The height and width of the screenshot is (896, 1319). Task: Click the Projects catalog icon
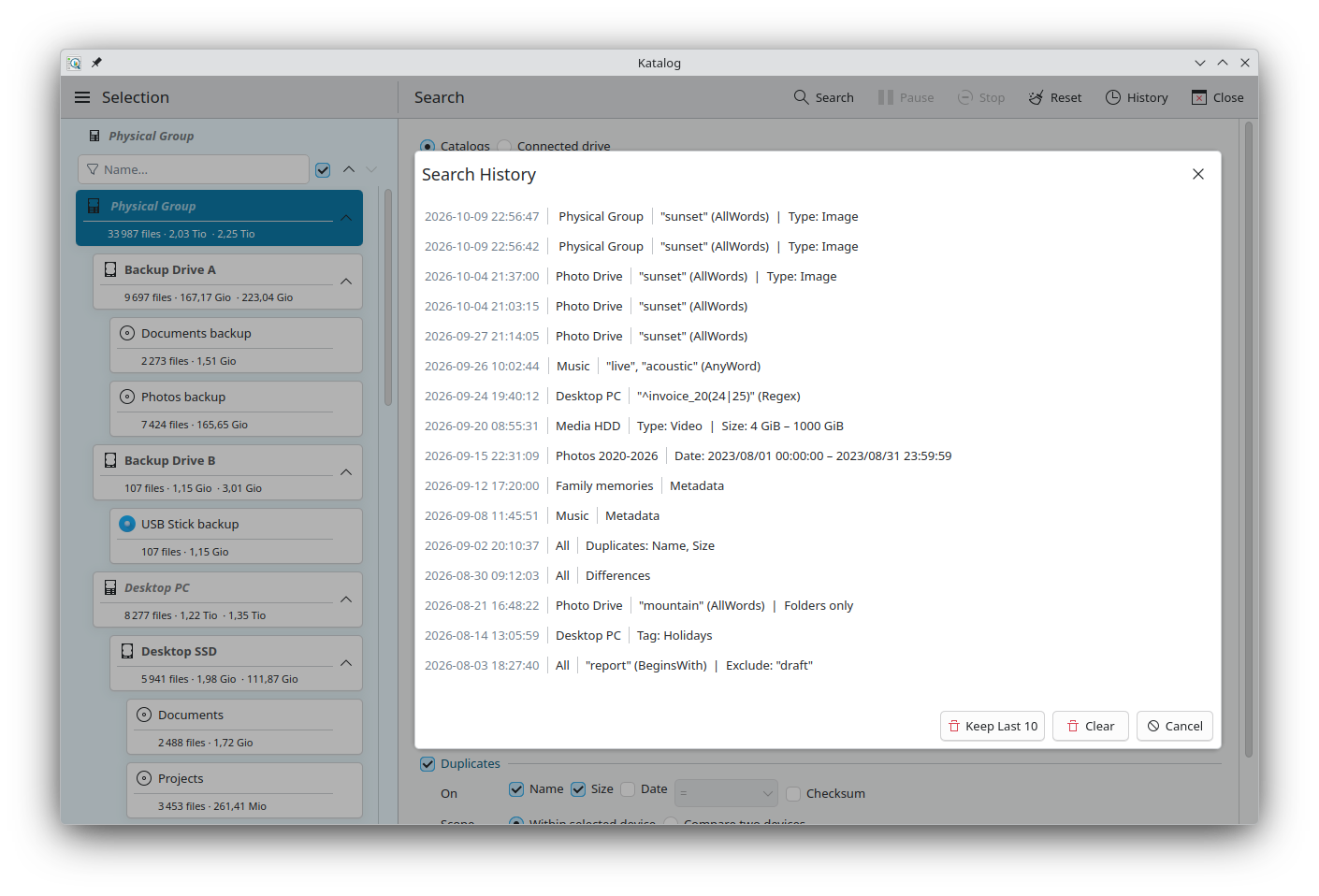coord(144,778)
